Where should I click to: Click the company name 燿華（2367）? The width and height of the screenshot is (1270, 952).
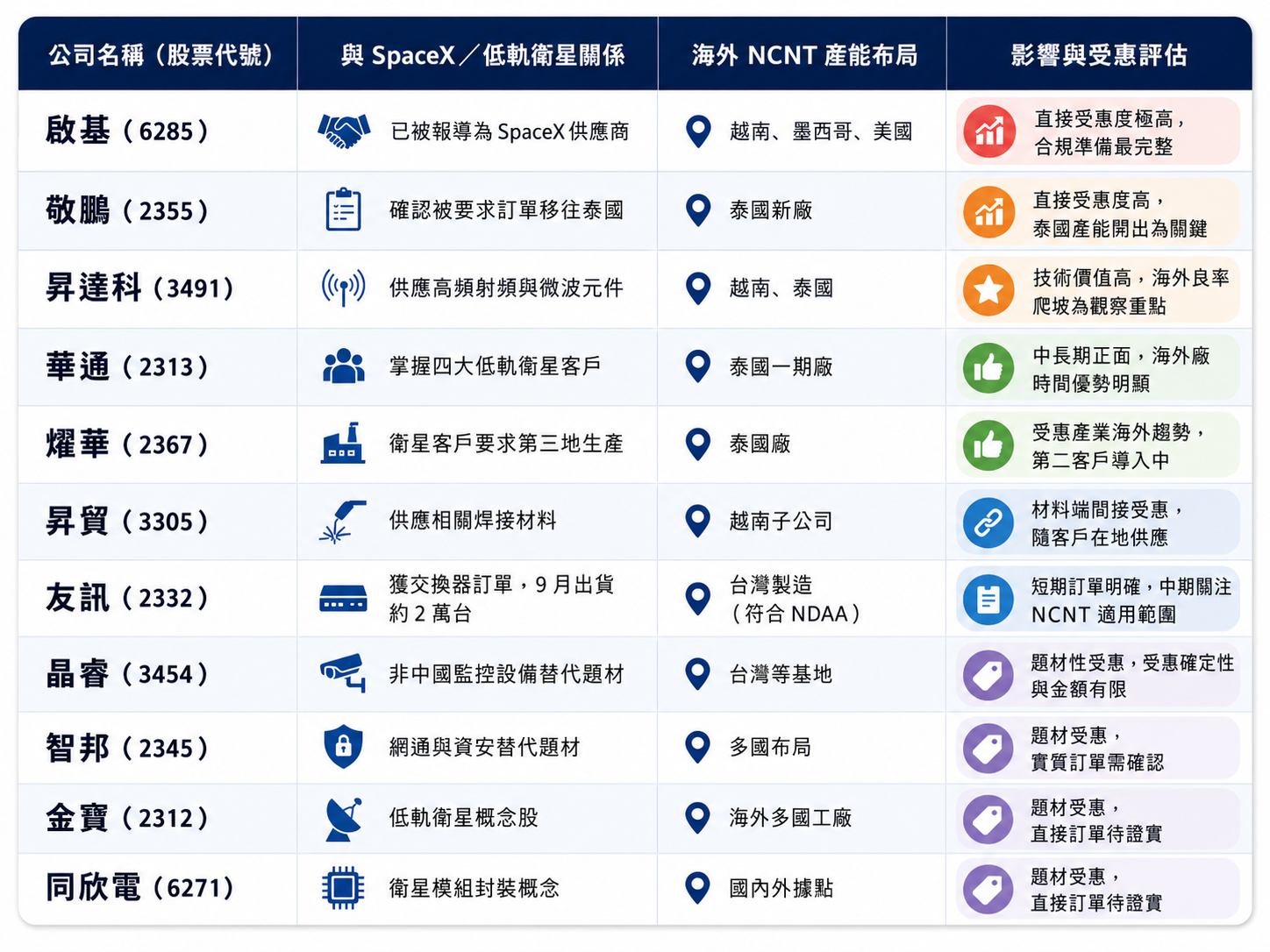(128, 444)
